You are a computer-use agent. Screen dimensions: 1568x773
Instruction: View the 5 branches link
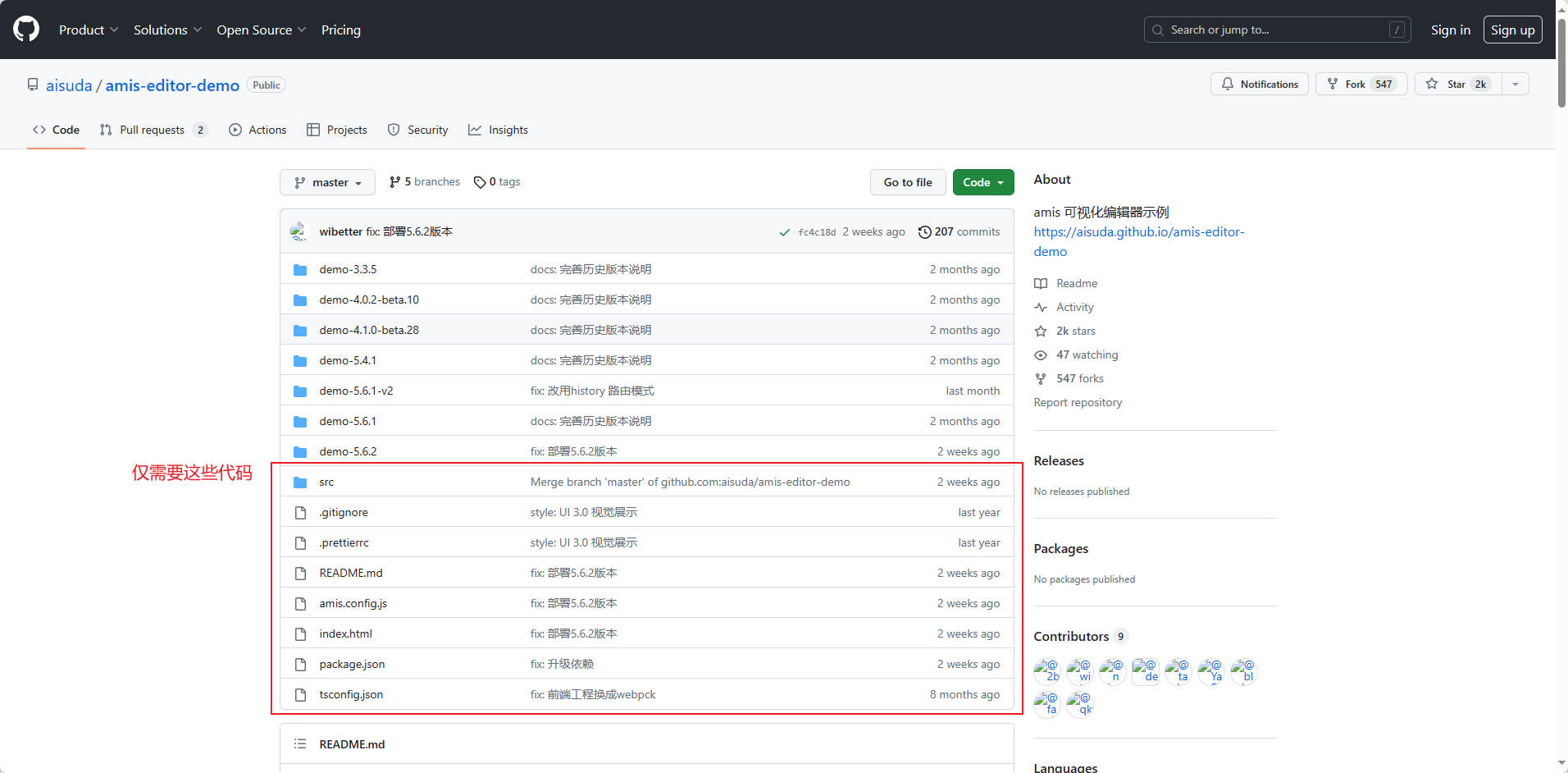[425, 181]
